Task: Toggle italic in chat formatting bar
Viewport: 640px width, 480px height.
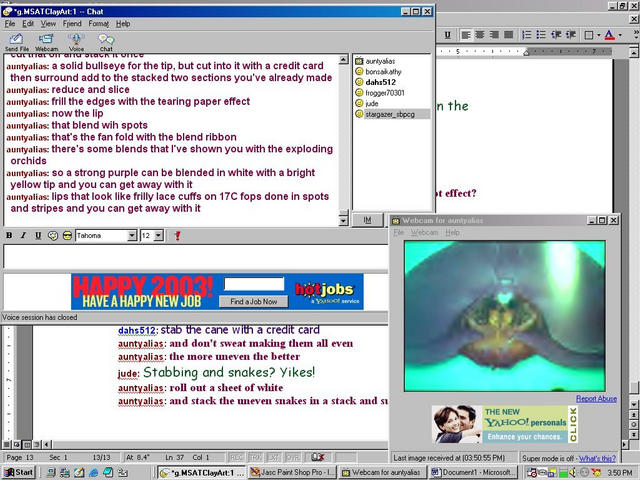Action: [23, 236]
